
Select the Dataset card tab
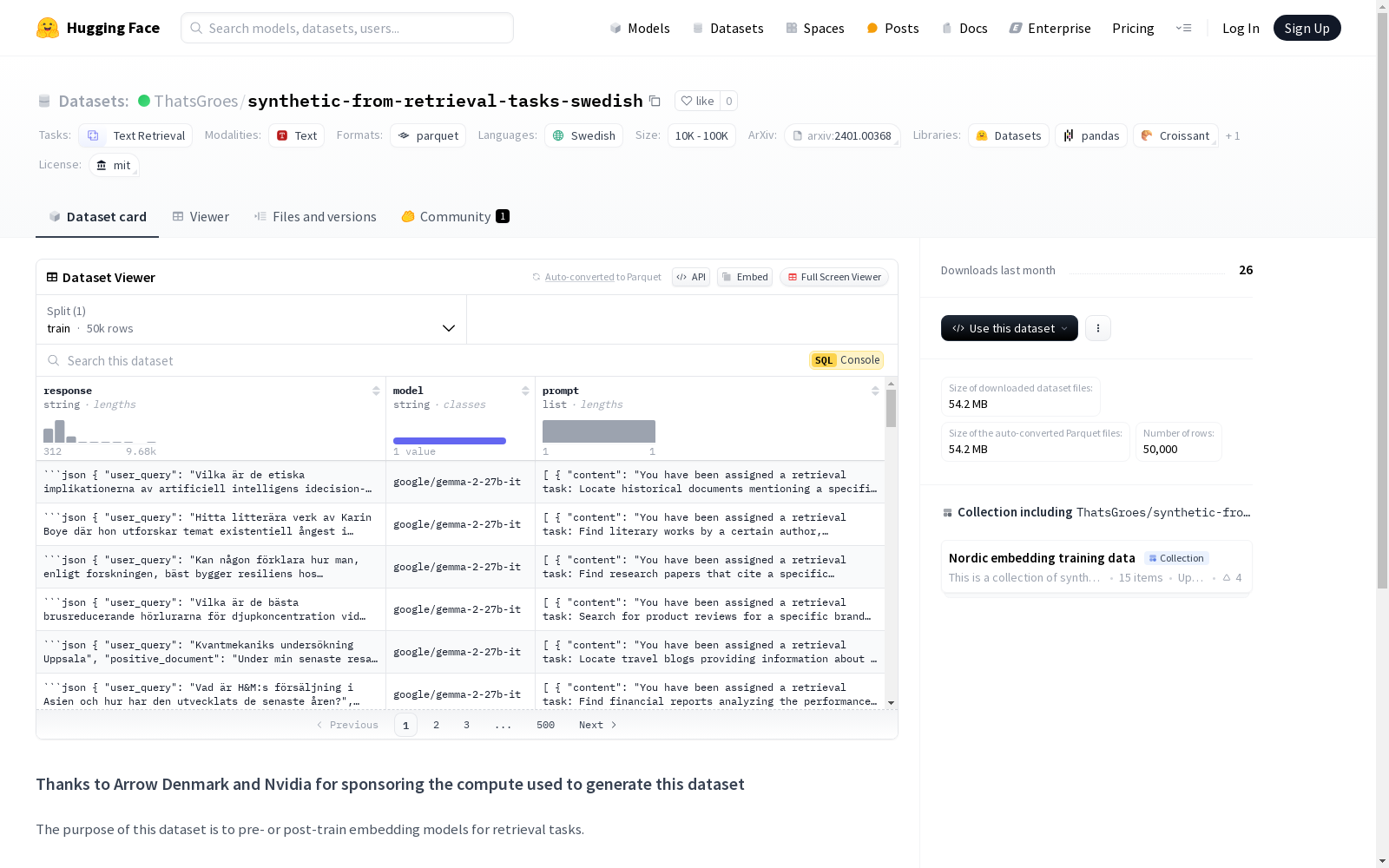click(97, 217)
